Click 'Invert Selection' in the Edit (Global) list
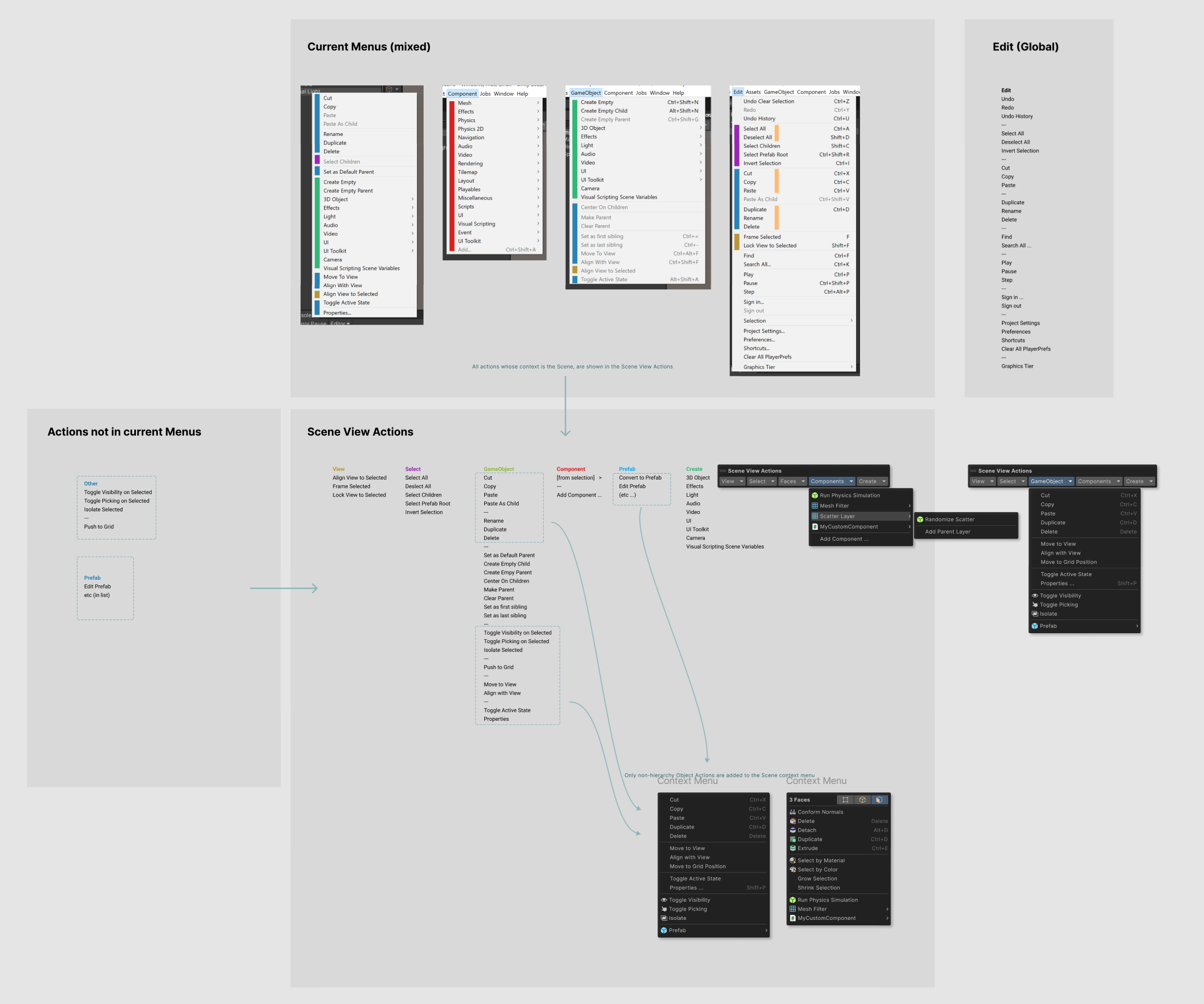The height and width of the screenshot is (1004, 1204). 1020,151
